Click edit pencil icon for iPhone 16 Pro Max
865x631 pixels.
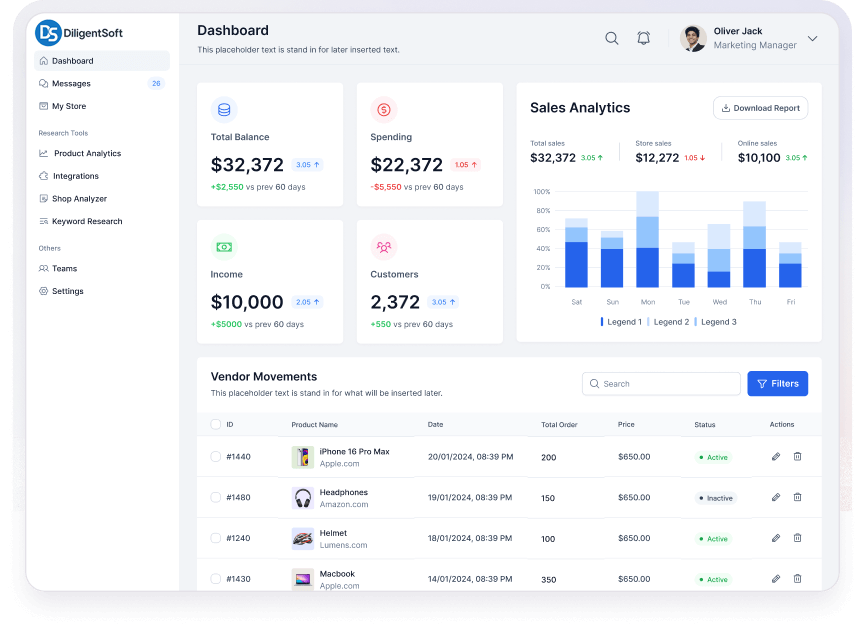775,457
